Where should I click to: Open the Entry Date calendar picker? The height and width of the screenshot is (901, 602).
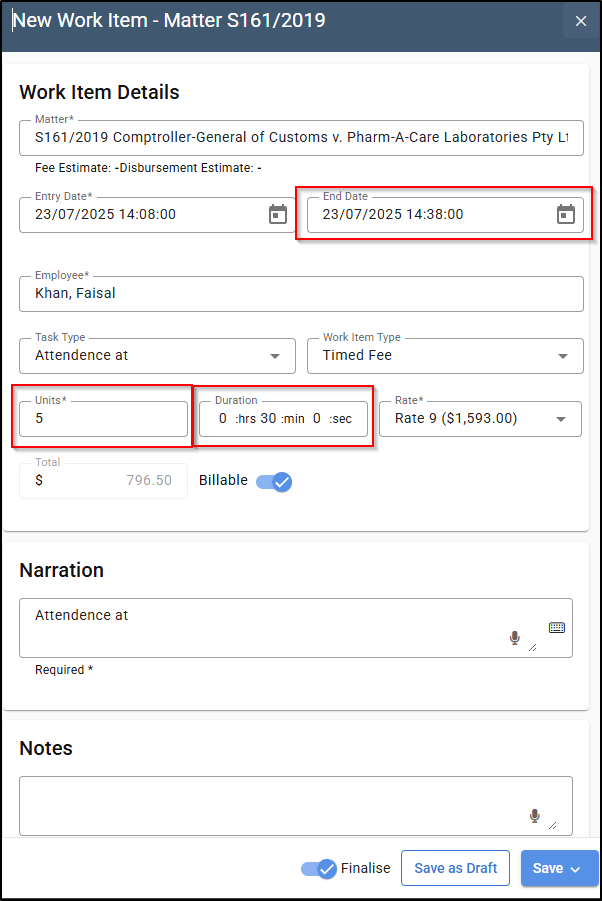click(278, 214)
